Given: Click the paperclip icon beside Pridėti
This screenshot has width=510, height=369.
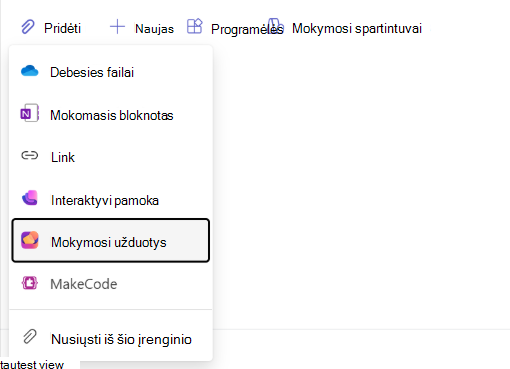Looking at the screenshot, I should [x=28, y=27].
